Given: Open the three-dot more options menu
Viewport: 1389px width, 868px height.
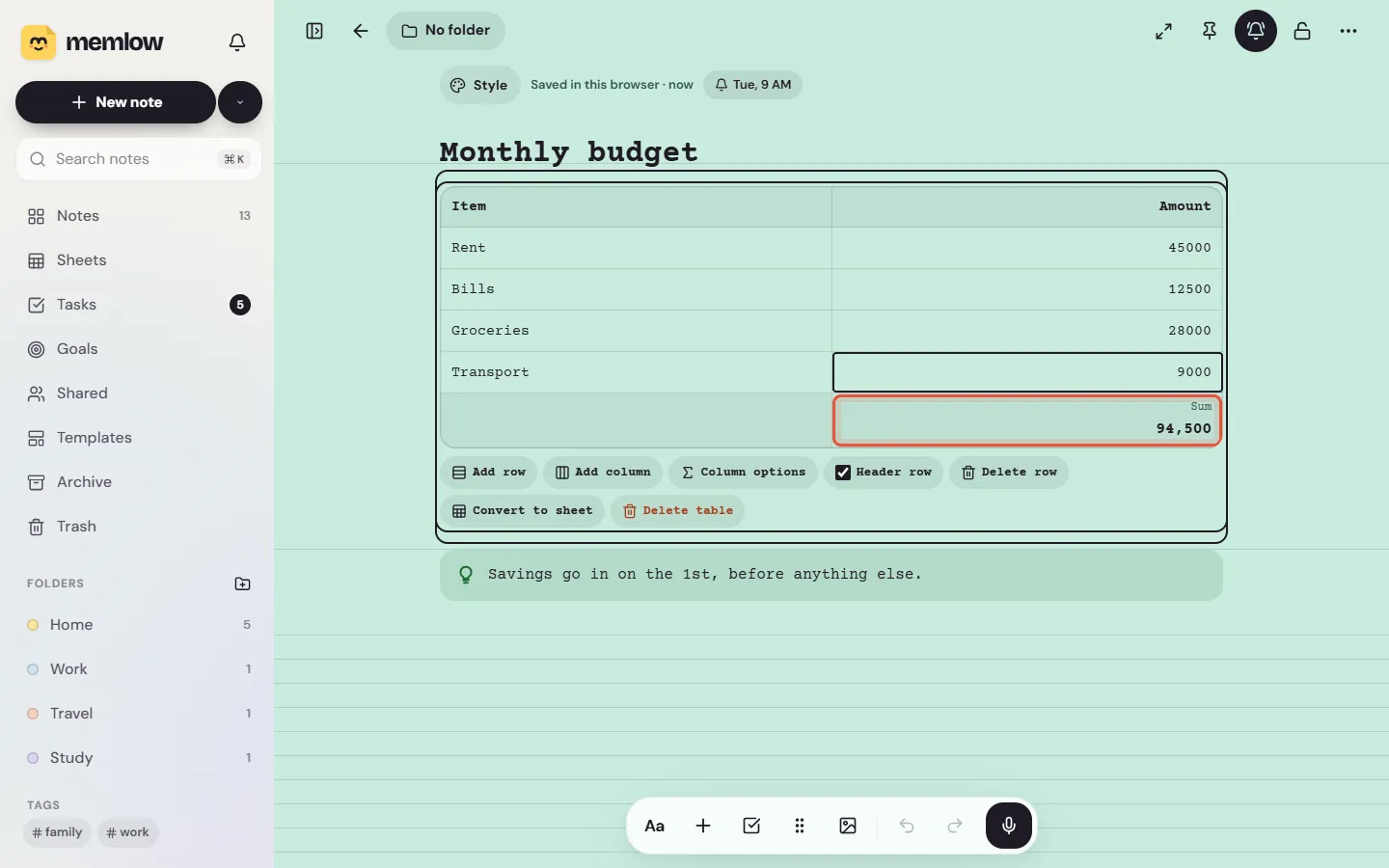Looking at the screenshot, I should (x=1348, y=31).
